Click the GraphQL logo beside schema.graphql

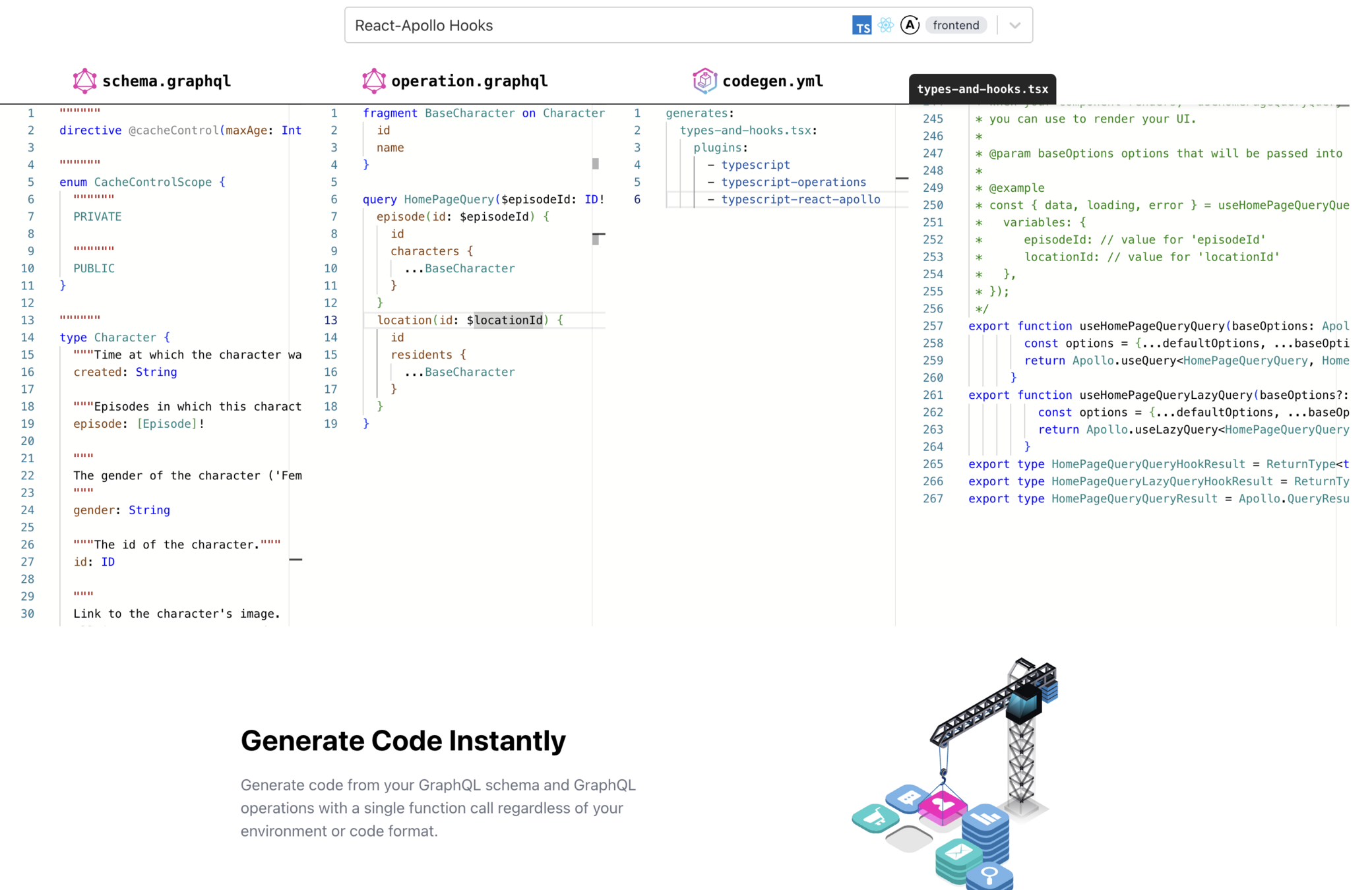tap(84, 80)
